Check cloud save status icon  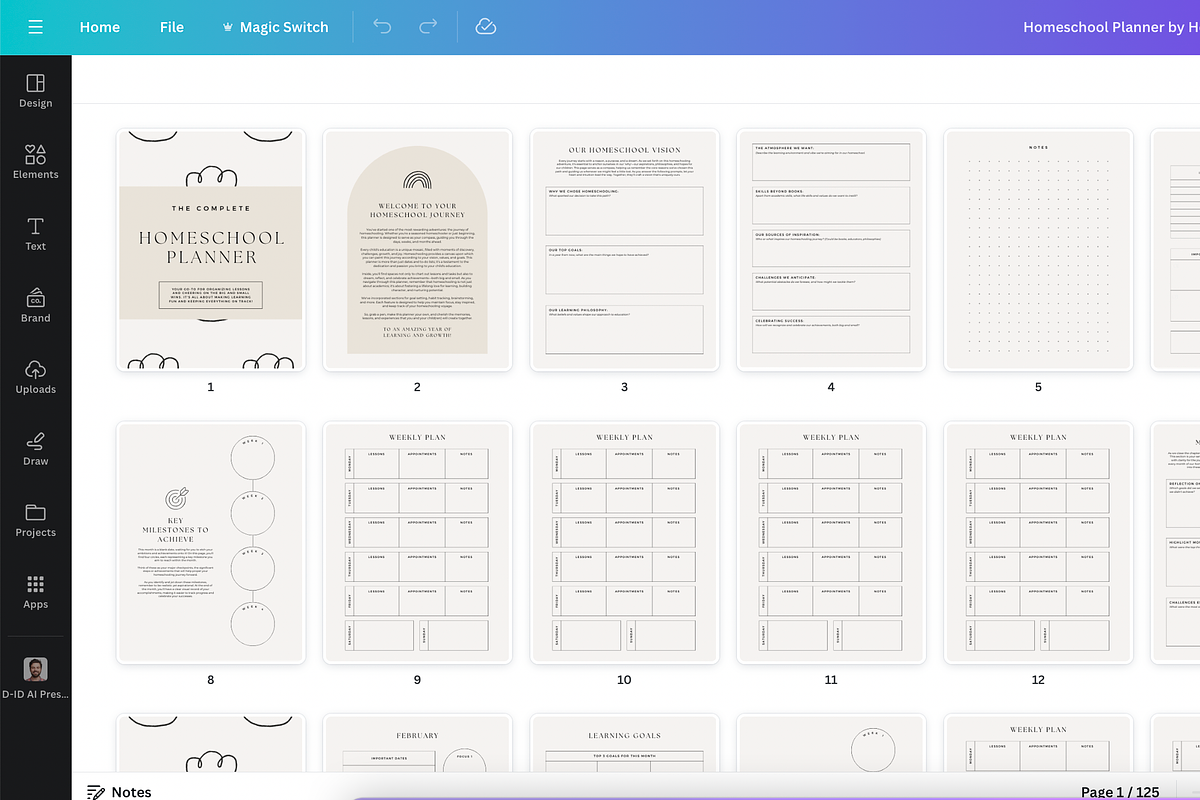(x=486, y=27)
